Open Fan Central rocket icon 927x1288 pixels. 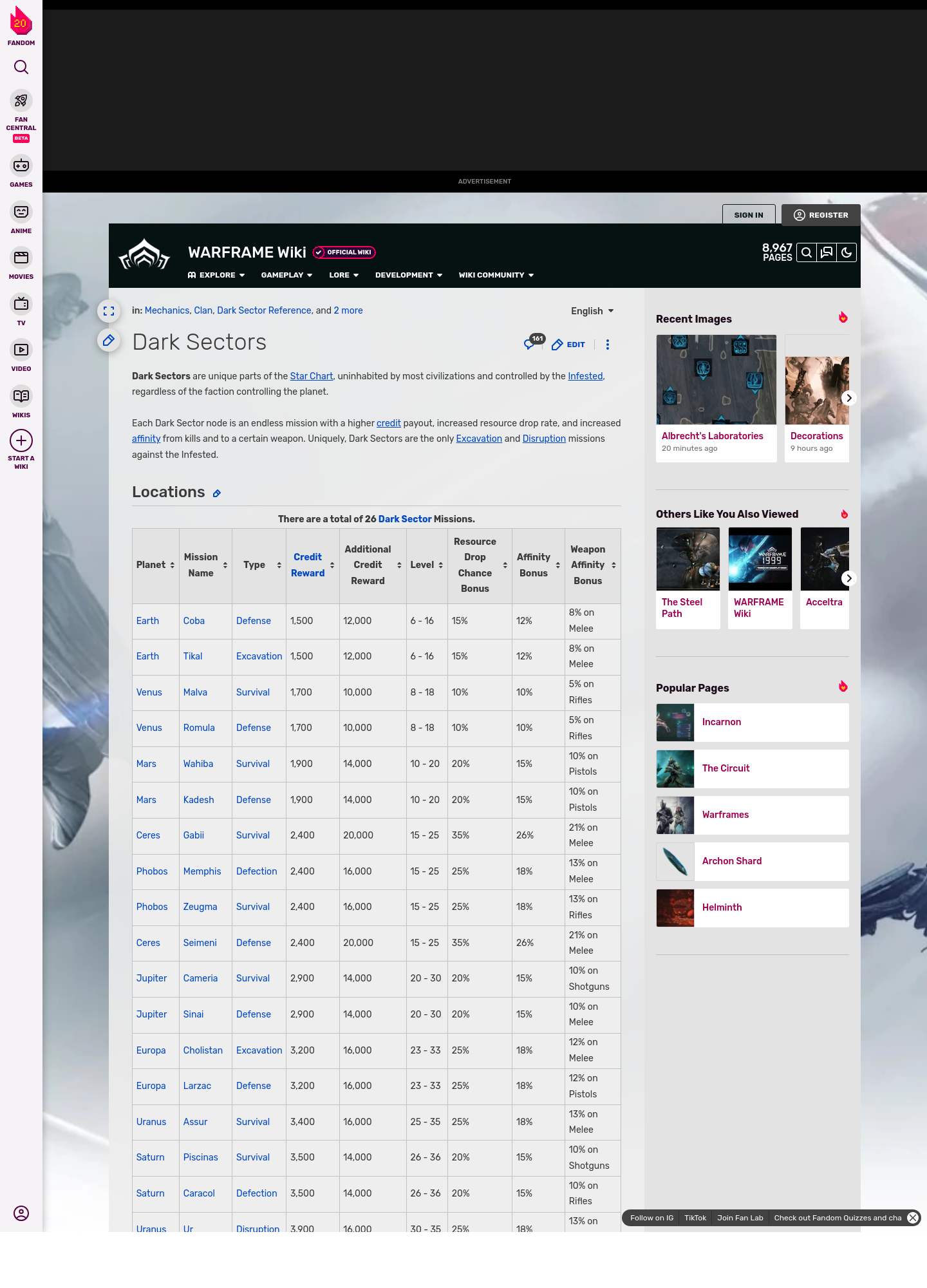click(x=21, y=100)
